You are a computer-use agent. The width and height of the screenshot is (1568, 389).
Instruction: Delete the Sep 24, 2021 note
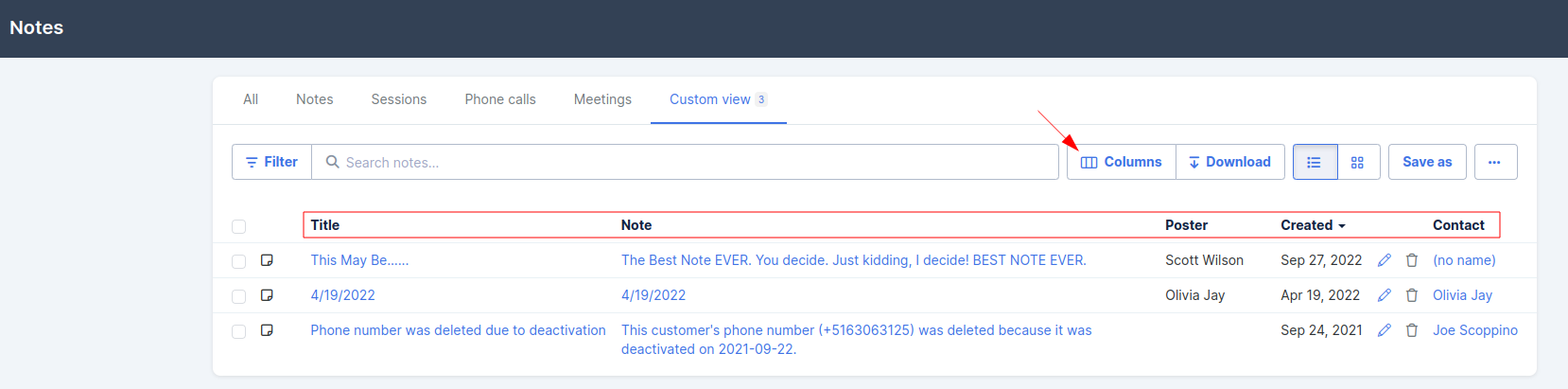coord(1412,330)
